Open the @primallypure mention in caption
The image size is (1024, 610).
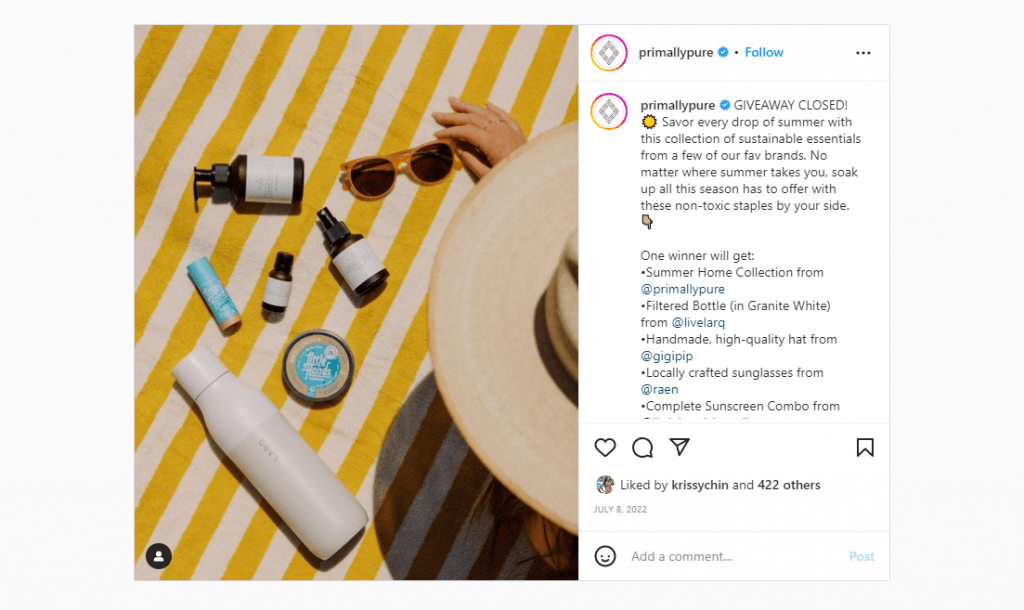pos(682,289)
